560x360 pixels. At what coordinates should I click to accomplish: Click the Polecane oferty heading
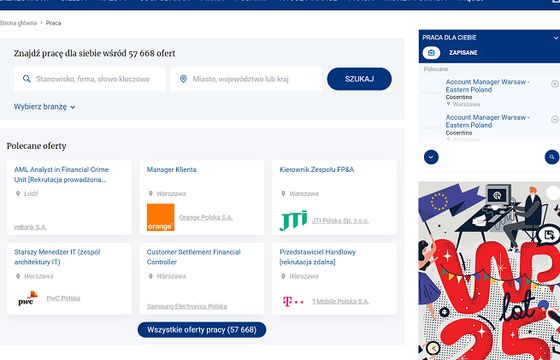(x=36, y=146)
